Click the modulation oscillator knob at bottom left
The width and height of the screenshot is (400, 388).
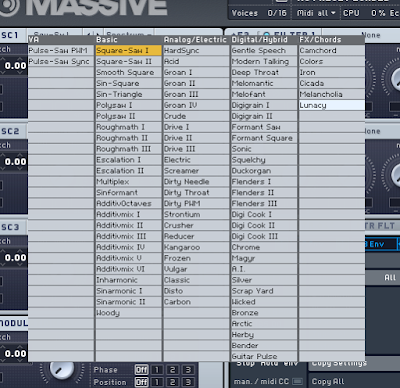point(62,369)
